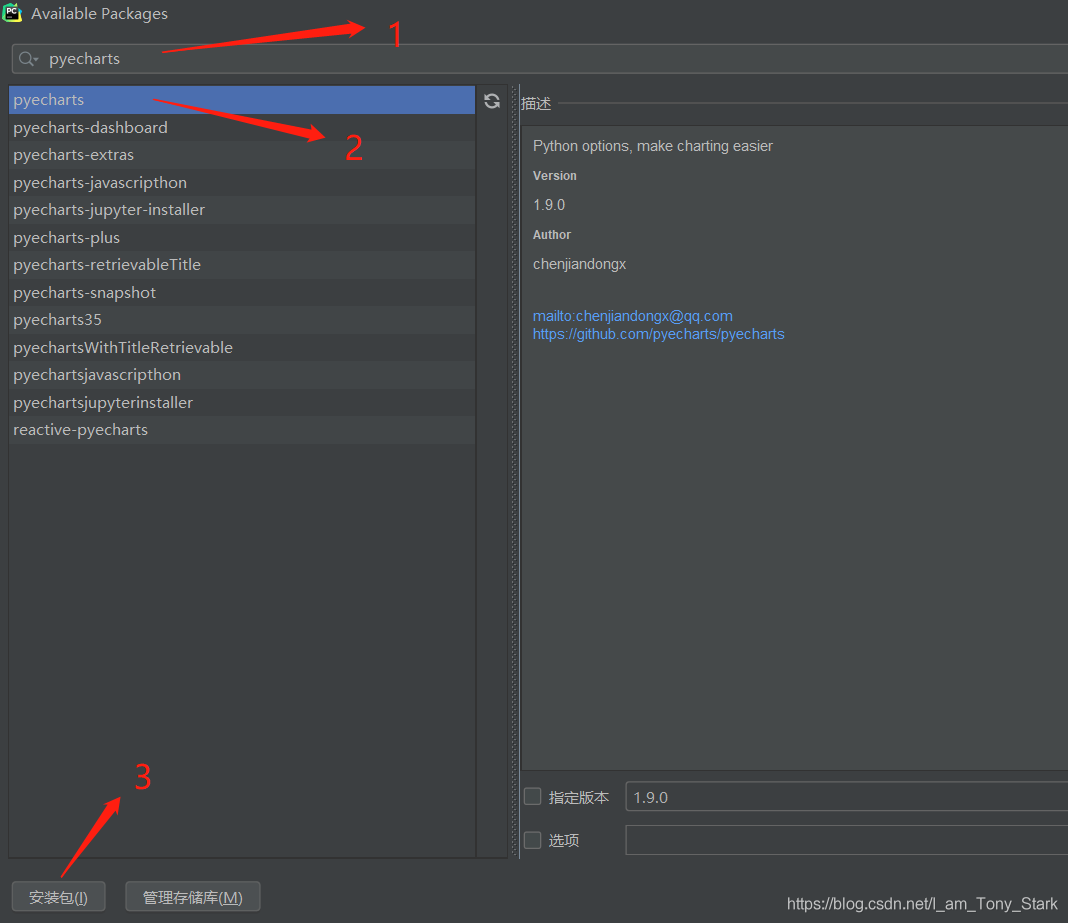1068x923 pixels.
Task: Click the vertical splitter between list and description
Action: point(514,471)
